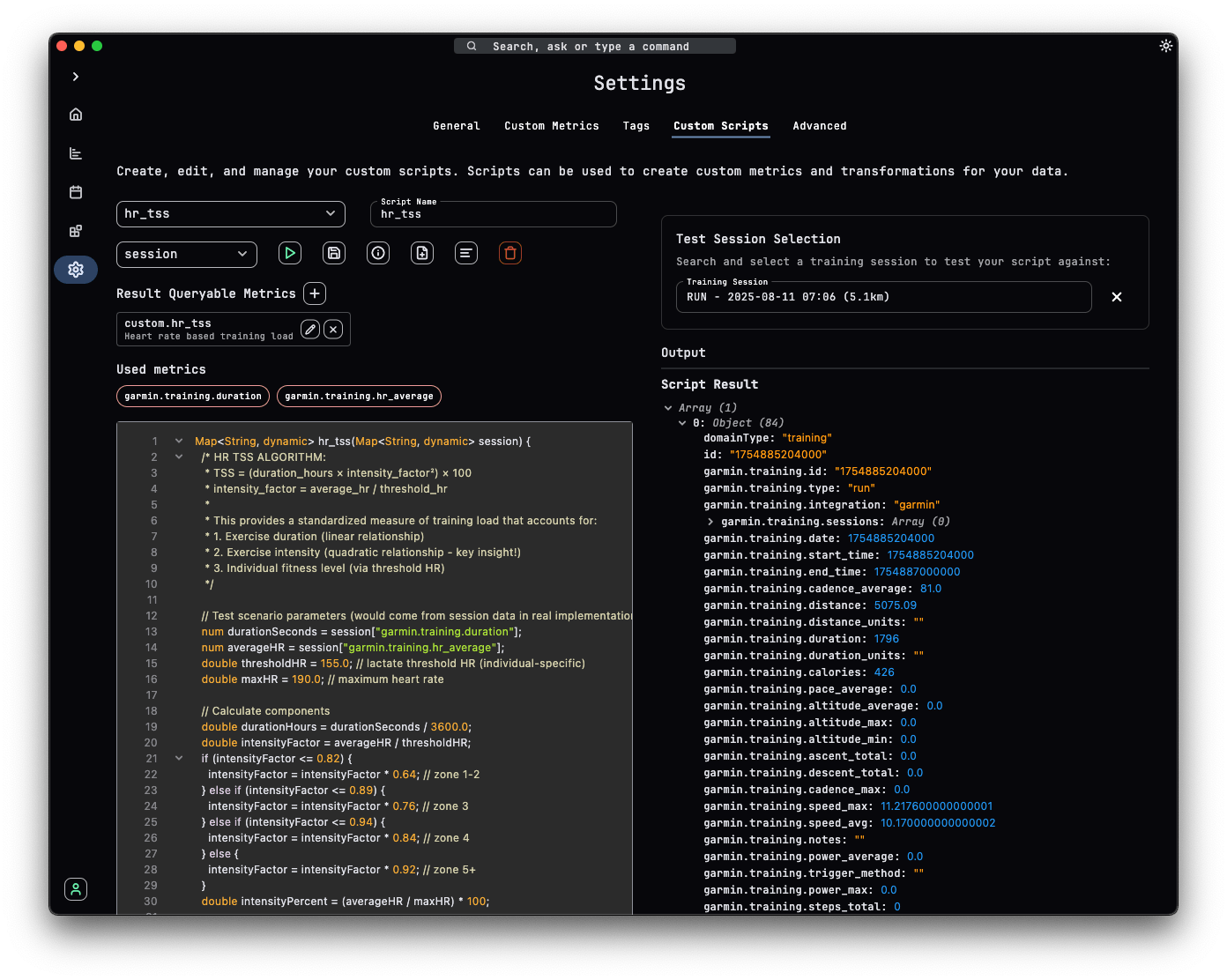Go to the home view
The image size is (1227, 980).
click(x=75, y=114)
